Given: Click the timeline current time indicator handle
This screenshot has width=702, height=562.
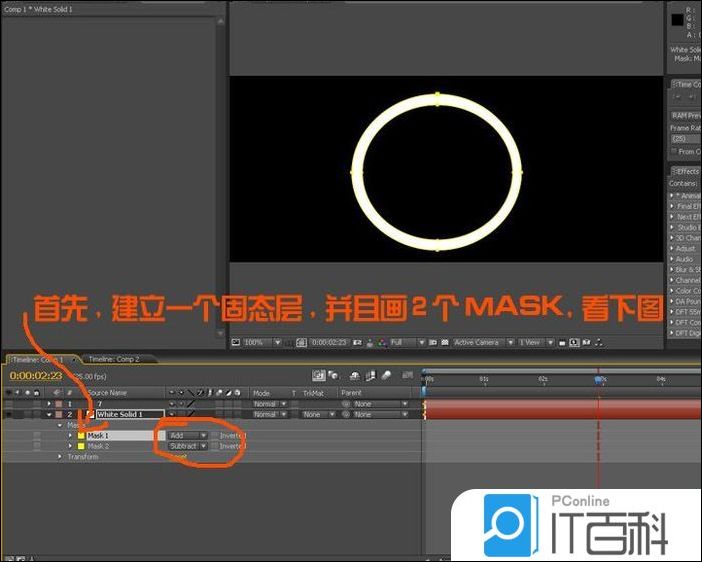Looking at the screenshot, I should pos(599,380).
